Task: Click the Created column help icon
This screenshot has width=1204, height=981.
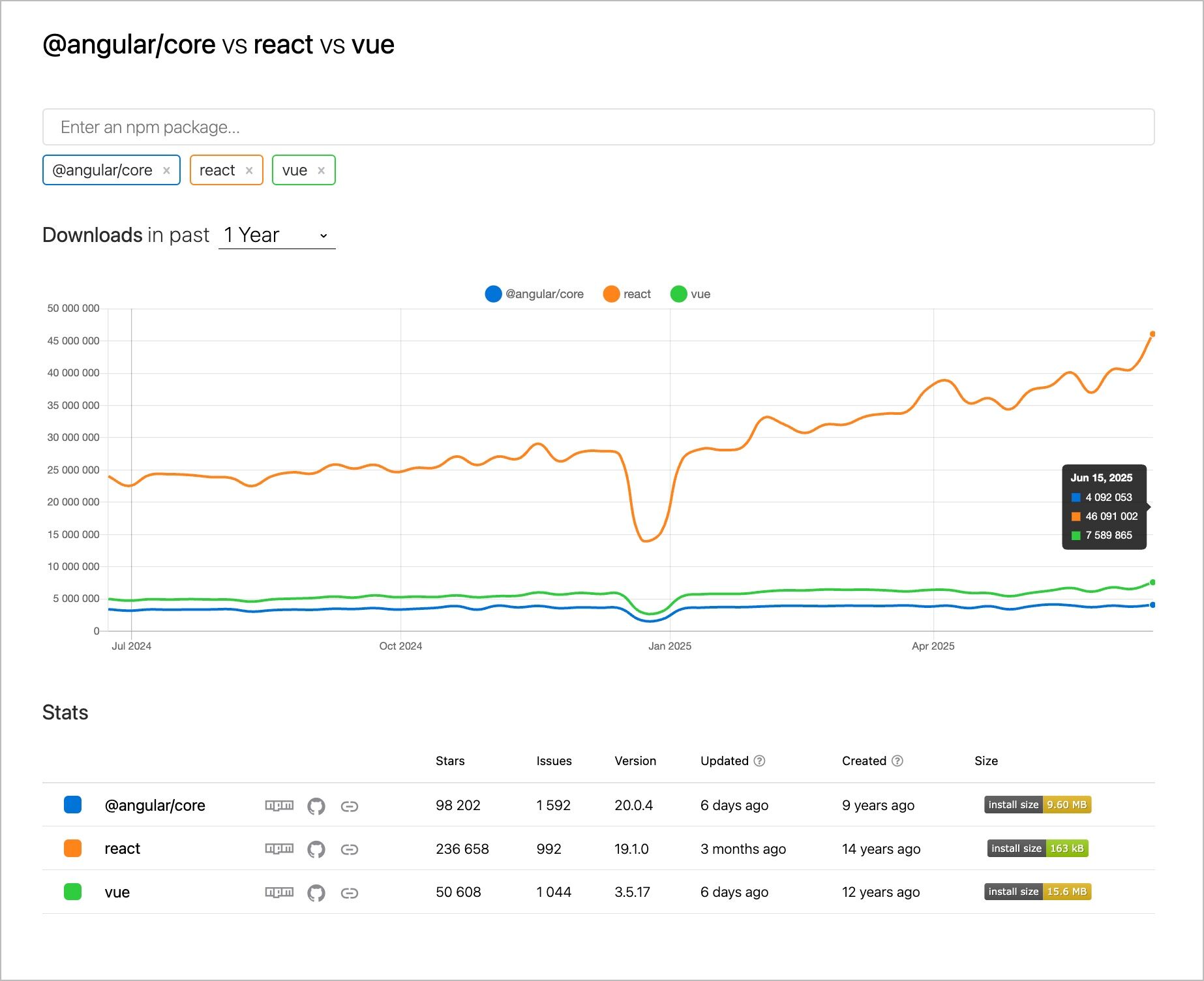Action: click(x=897, y=761)
